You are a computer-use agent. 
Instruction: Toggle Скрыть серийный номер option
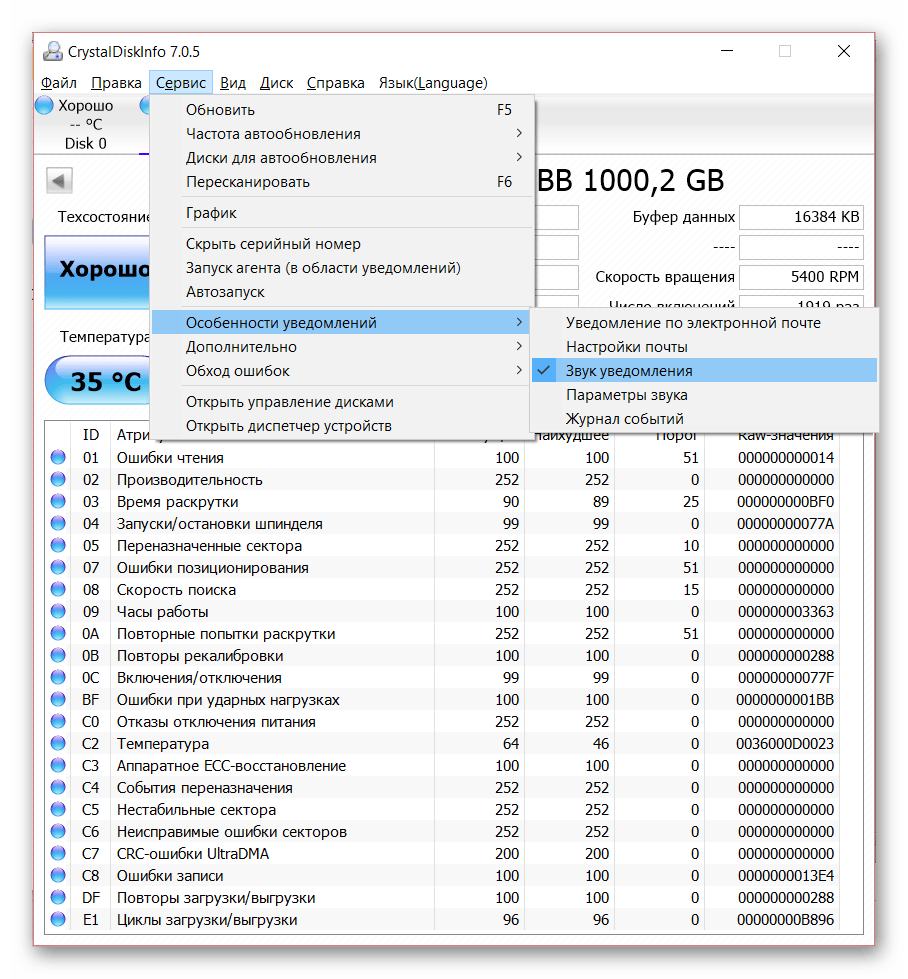pos(273,244)
